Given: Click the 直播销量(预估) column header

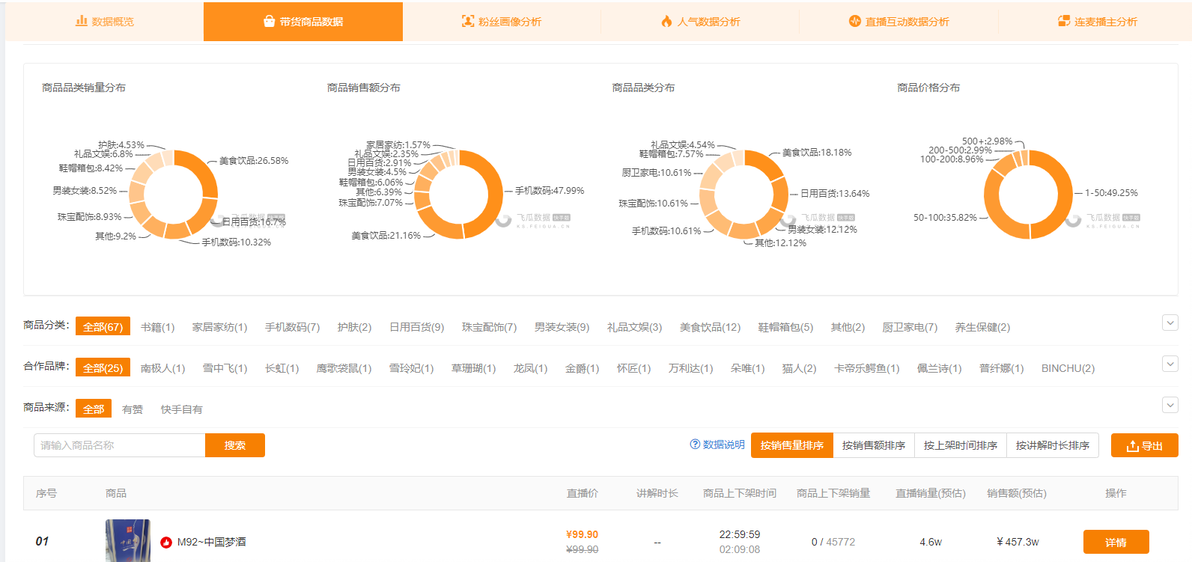Looking at the screenshot, I should point(930,493).
